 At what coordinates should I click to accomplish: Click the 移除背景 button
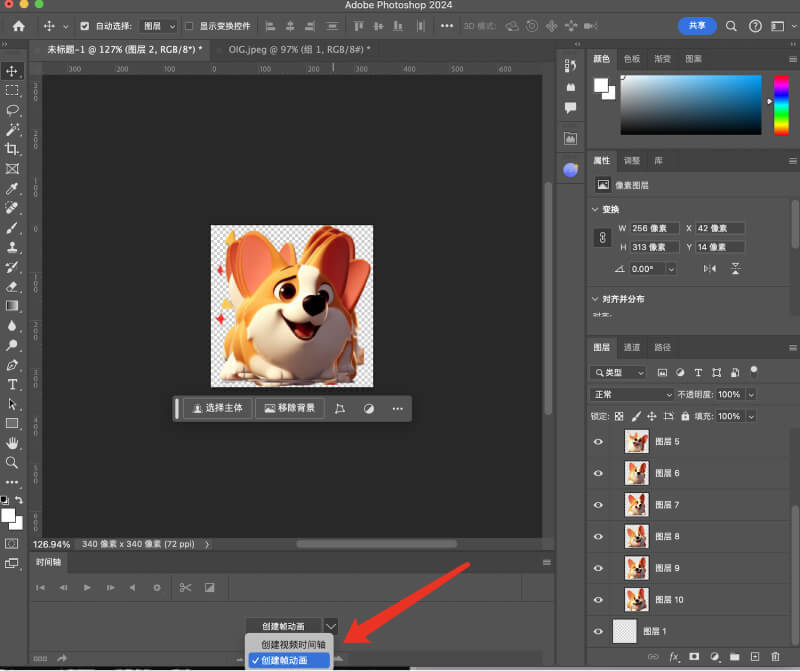(x=290, y=409)
